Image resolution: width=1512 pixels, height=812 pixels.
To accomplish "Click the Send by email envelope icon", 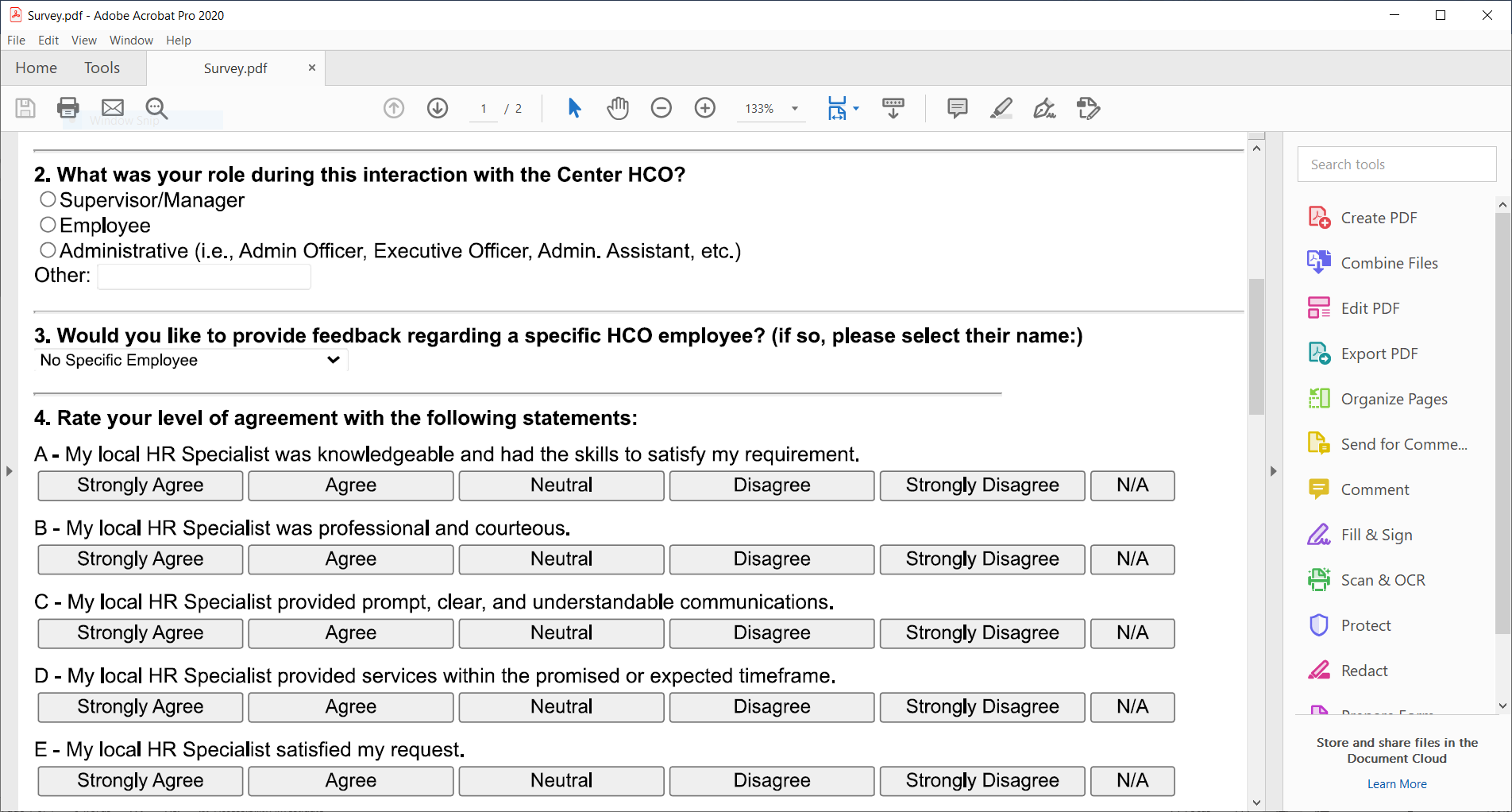I will point(113,108).
